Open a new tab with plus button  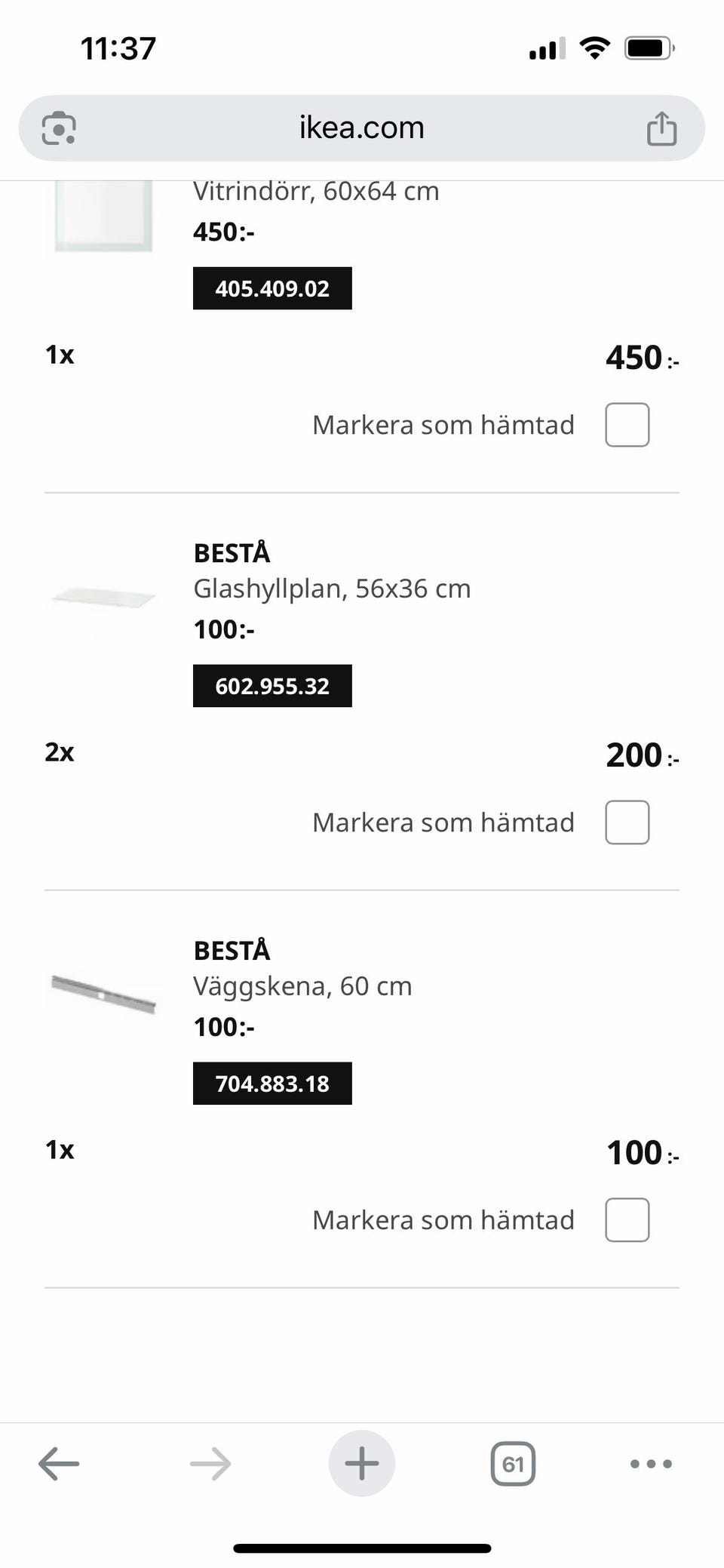point(362,1464)
